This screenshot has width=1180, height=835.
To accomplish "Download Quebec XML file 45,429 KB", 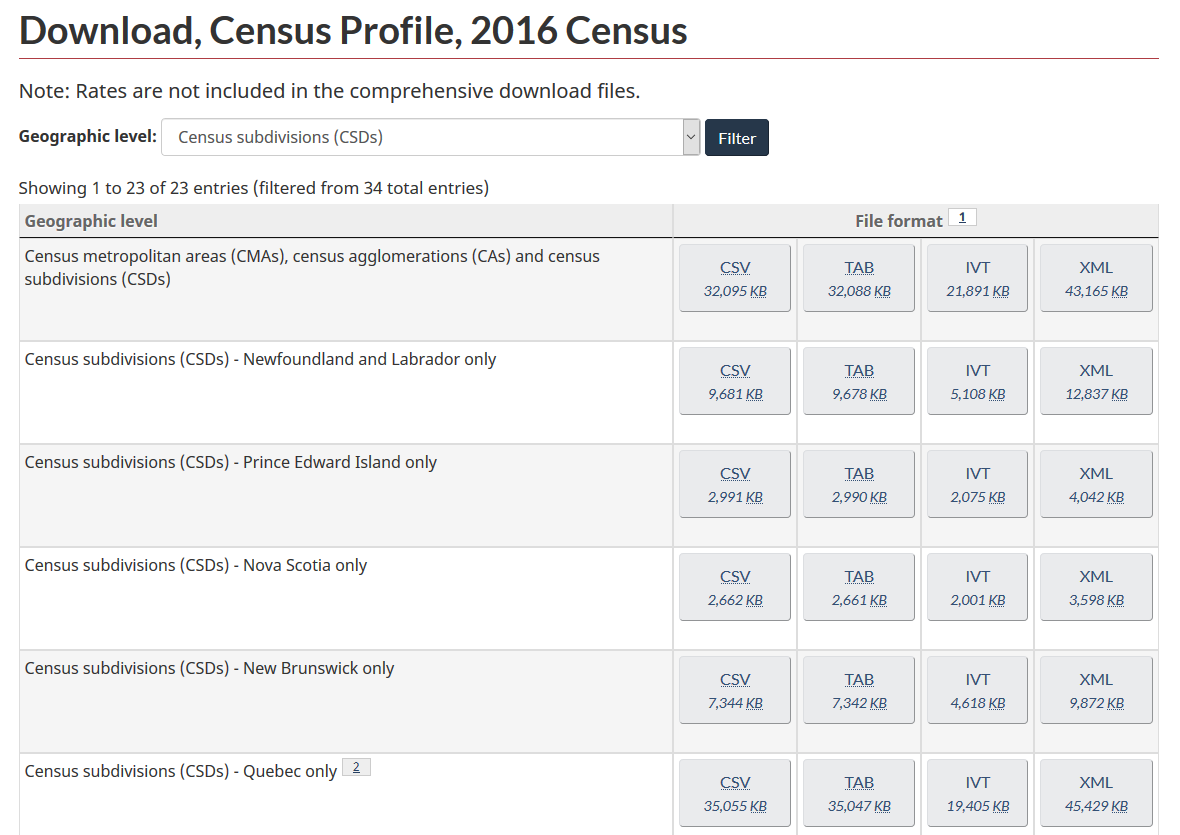I will click(1096, 793).
